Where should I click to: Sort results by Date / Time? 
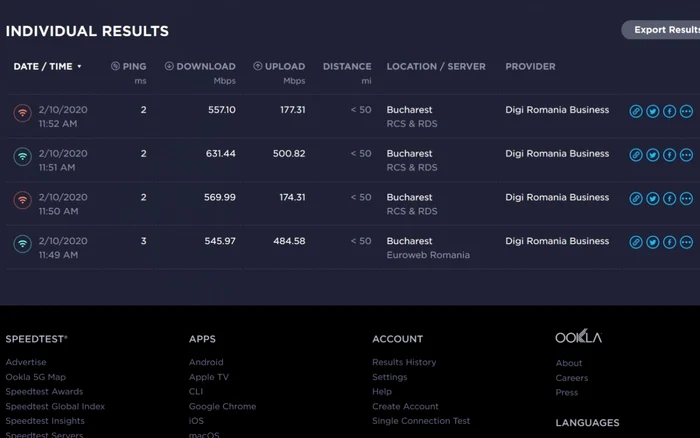47,67
